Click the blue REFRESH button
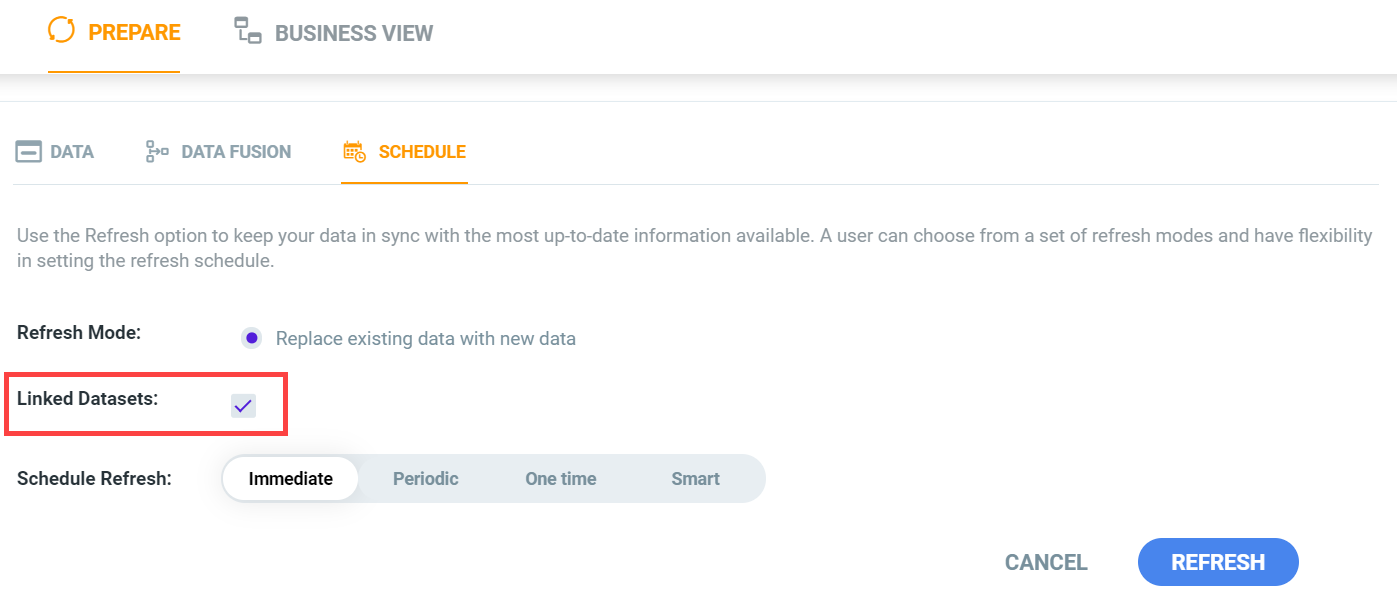Screen dimensions: 1397x597 coord(1218,562)
